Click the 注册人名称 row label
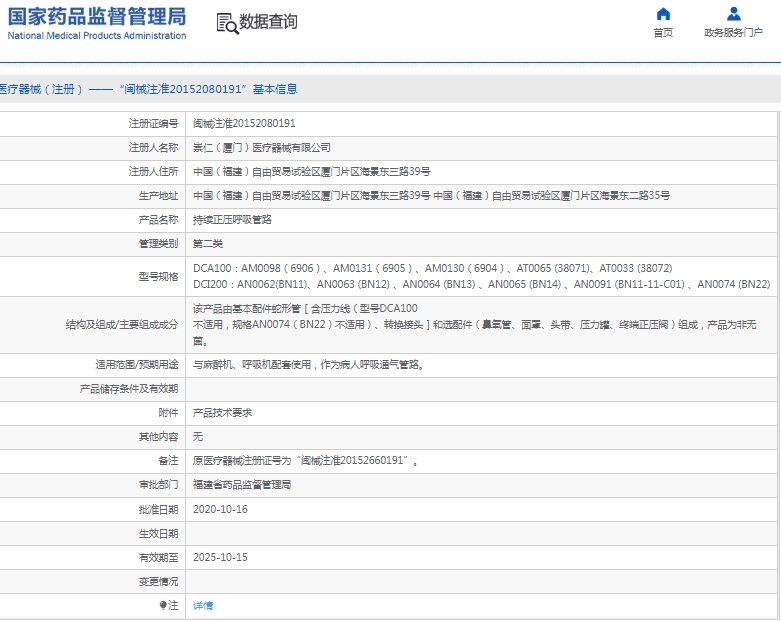The height and width of the screenshot is (623, 781). pyautogui.click(x=153, y=147)
